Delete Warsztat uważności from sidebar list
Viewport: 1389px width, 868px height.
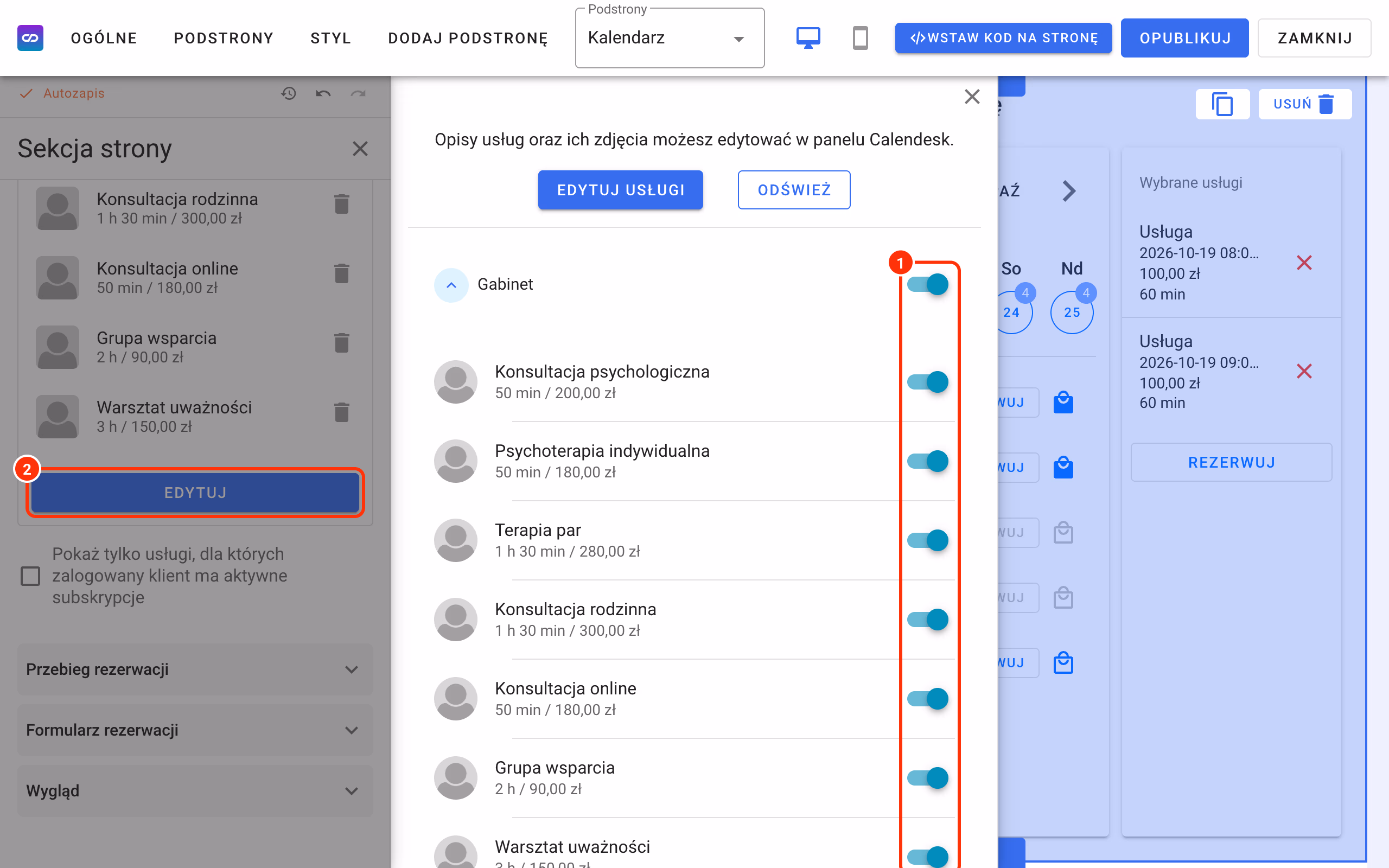341,412
